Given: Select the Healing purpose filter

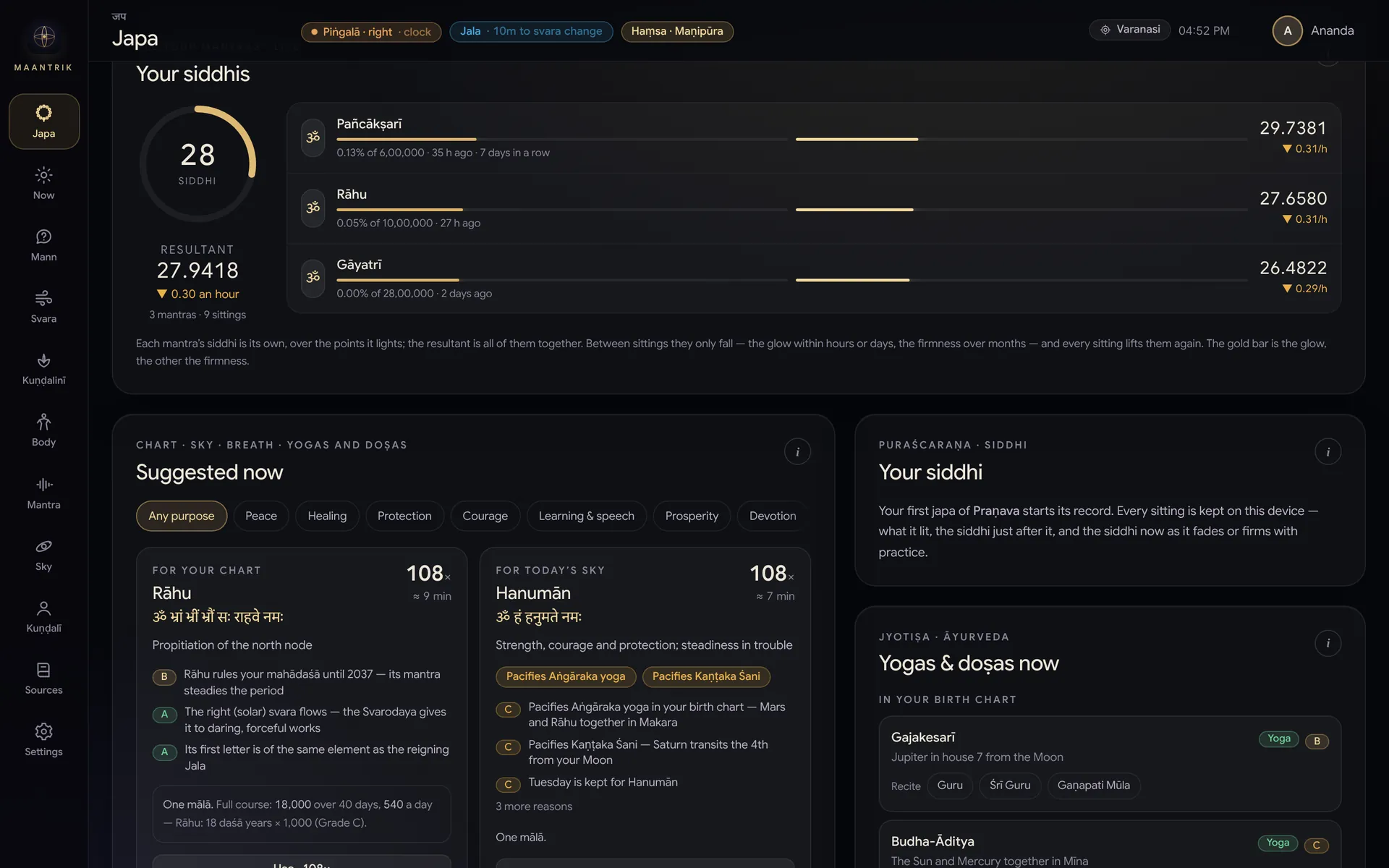Looking at the screenshot, I should (x=327, y=516).
